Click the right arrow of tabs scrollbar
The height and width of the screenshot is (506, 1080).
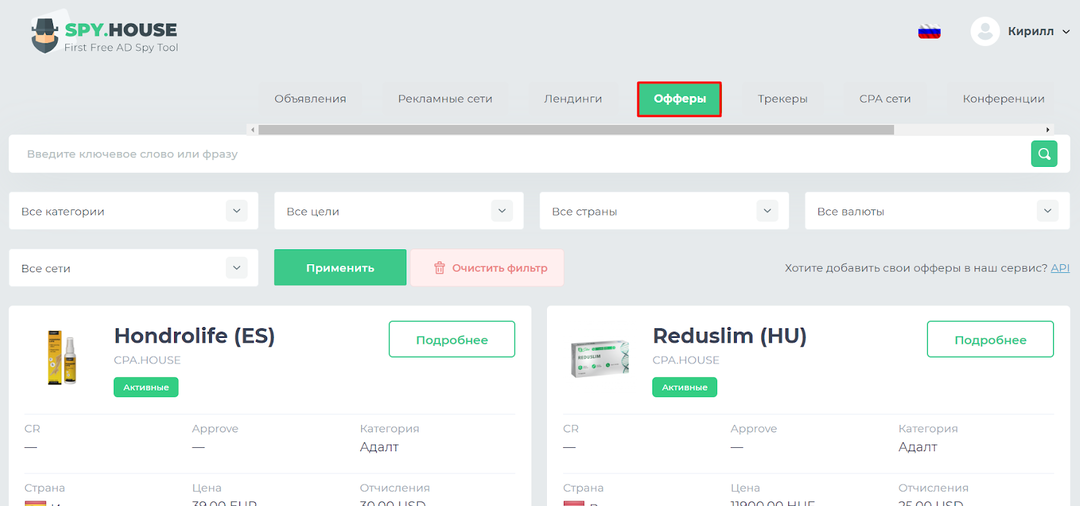pyautogui.click(x=1049, y=130)
